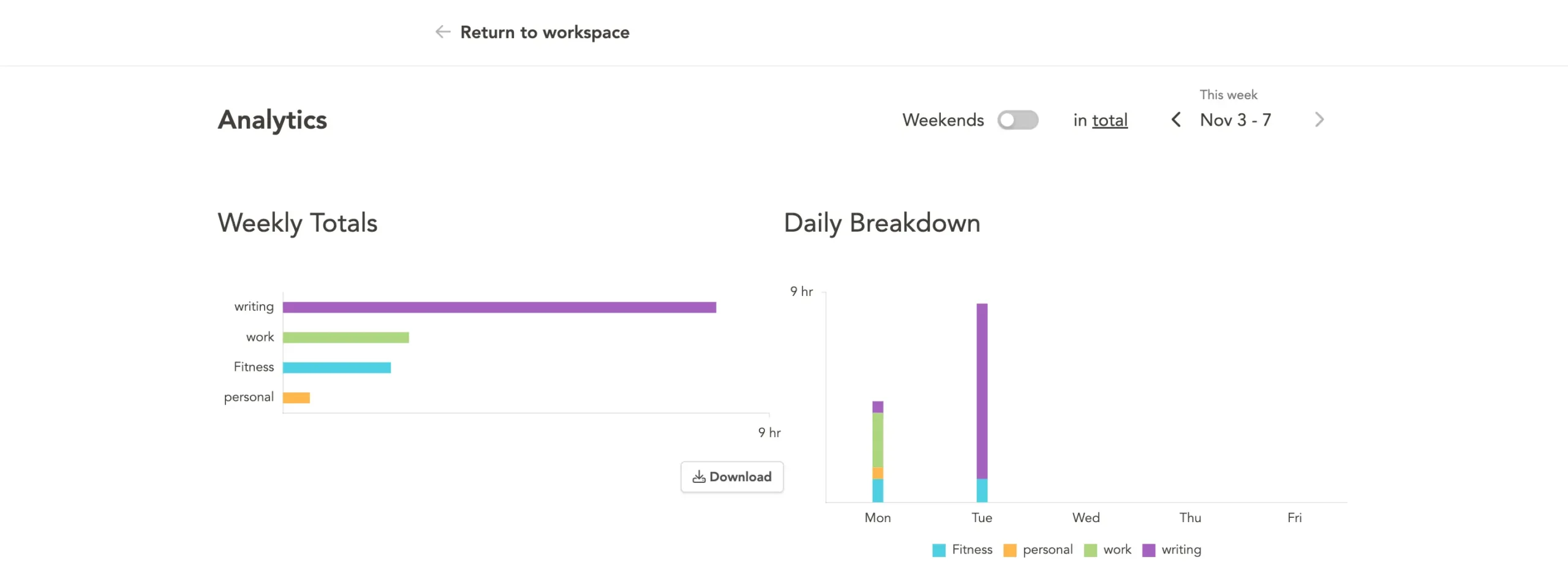1568x581 pixels.
Task: Toggle Weekends off after enabling it
Action: 1019,120
